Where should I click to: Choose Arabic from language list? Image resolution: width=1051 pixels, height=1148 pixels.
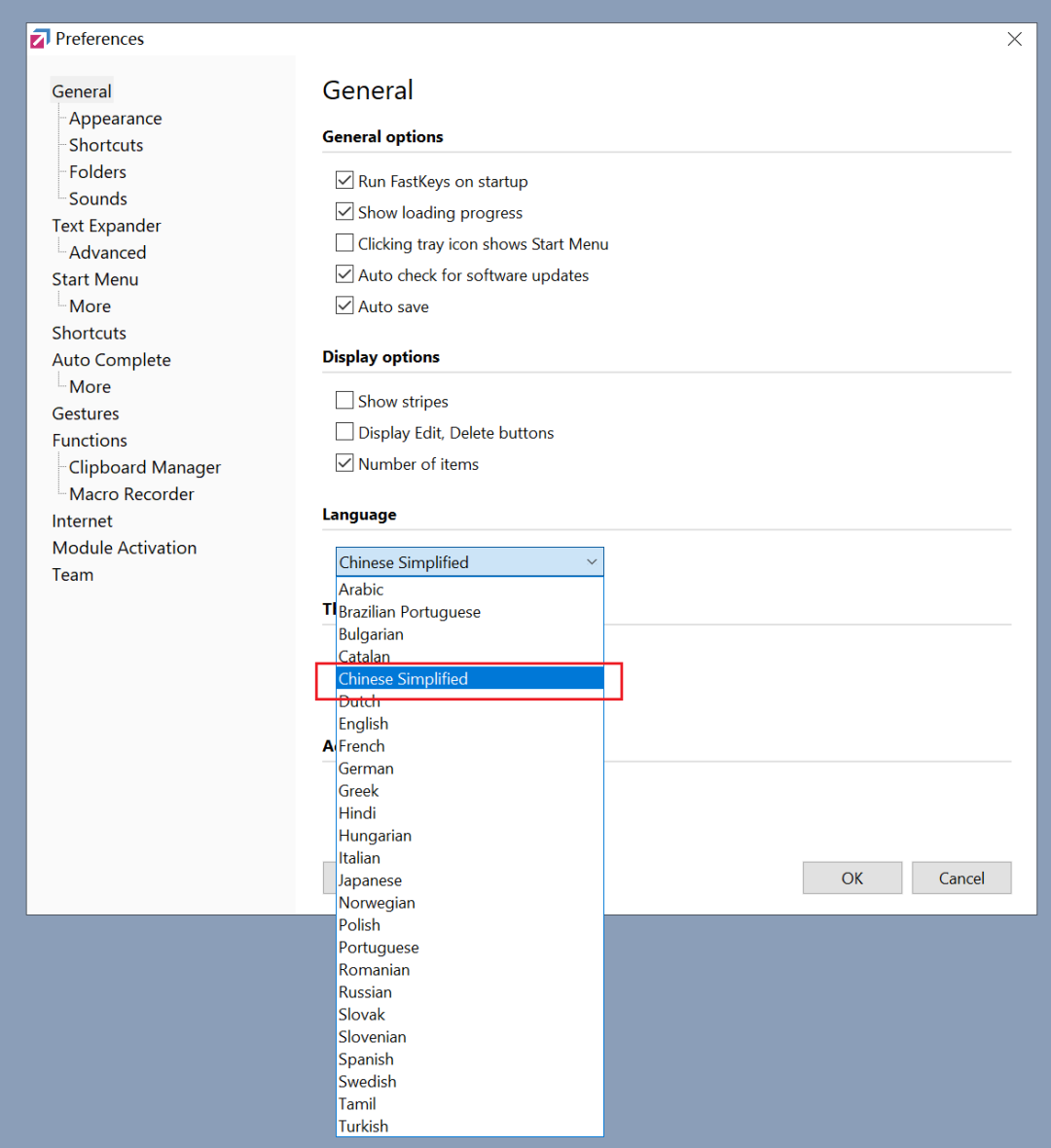tap(469, 590)
